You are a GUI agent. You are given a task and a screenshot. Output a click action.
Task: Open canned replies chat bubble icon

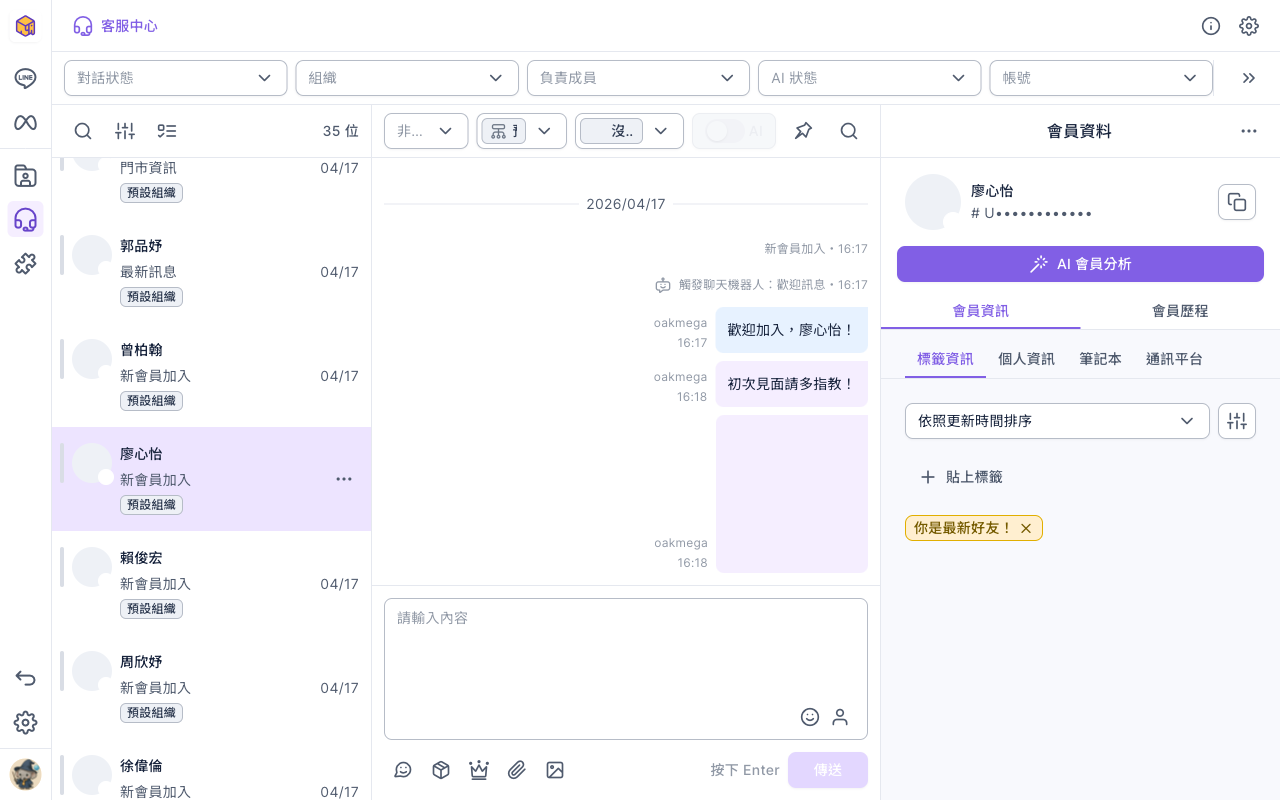(x=403, y=770)
